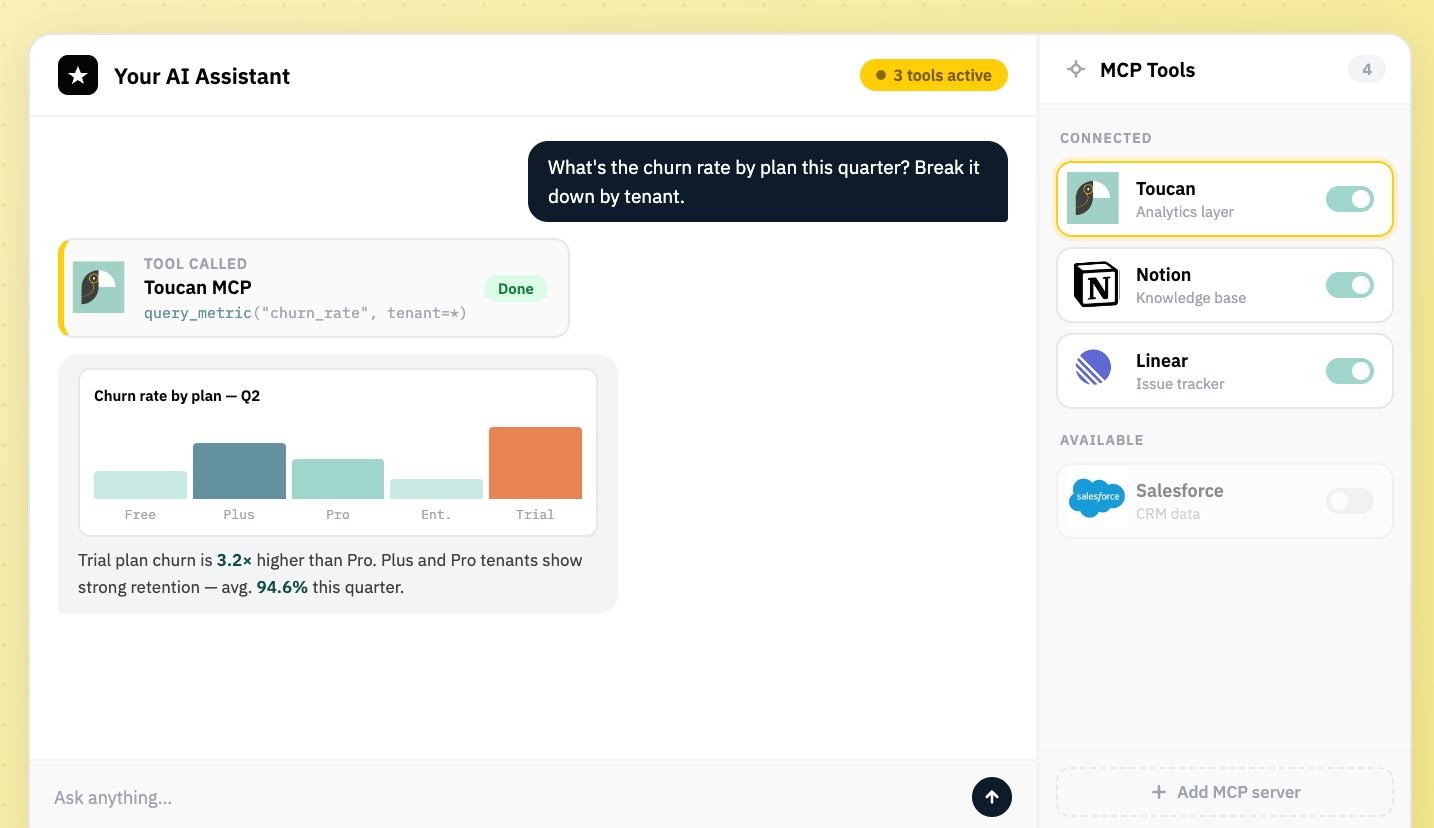This screenshot has height=828, width=1434.
Task: Click the Toucan server name label
Action: (x=1166, y=189)
